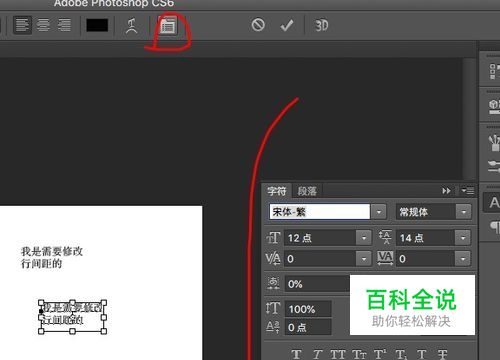Screen dimensions: 500x360
Task: Click the baseline shift icon
Action: pos(273,327)
